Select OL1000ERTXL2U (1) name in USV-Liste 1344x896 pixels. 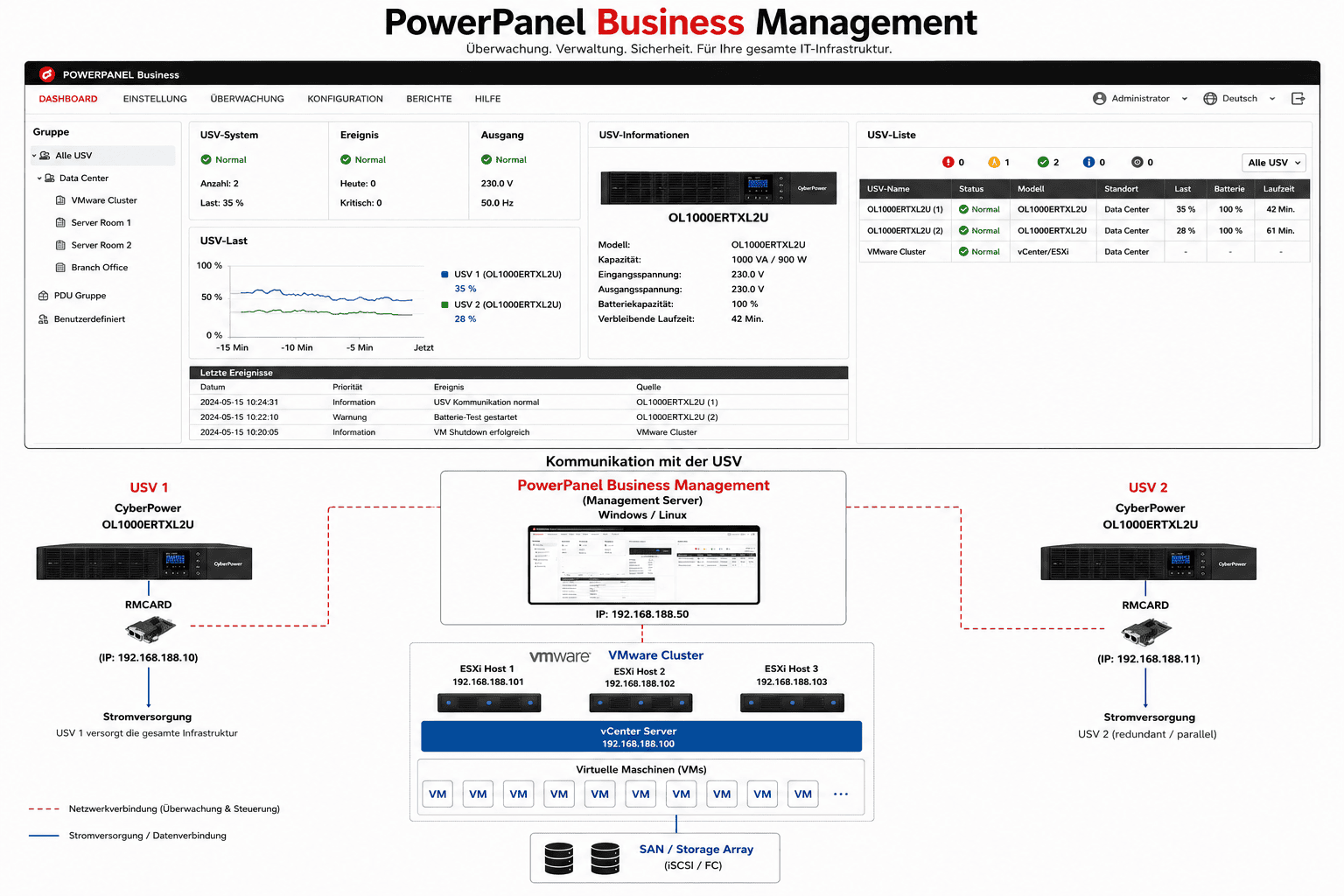tap(905, 210)
